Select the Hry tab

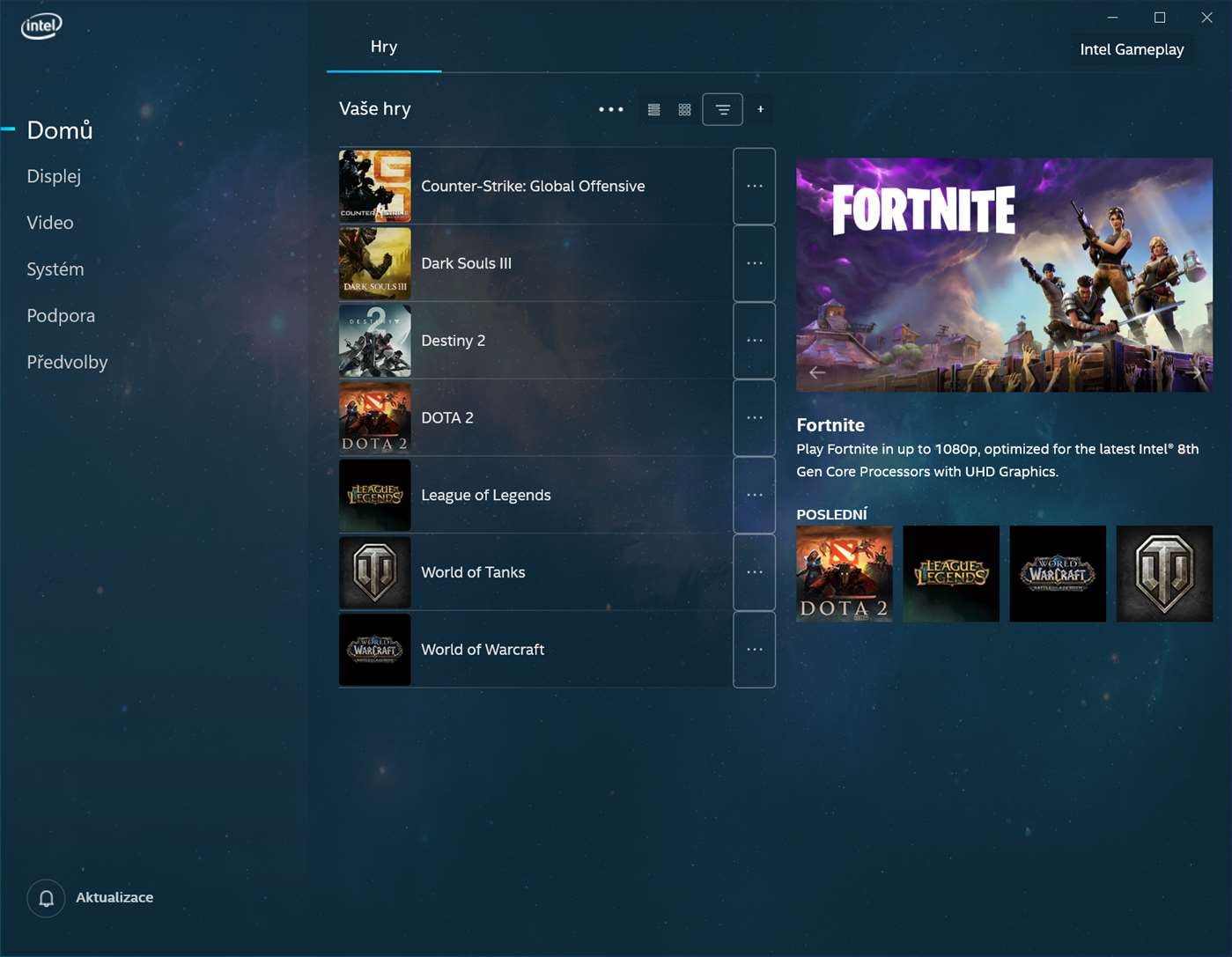point(383,46)
